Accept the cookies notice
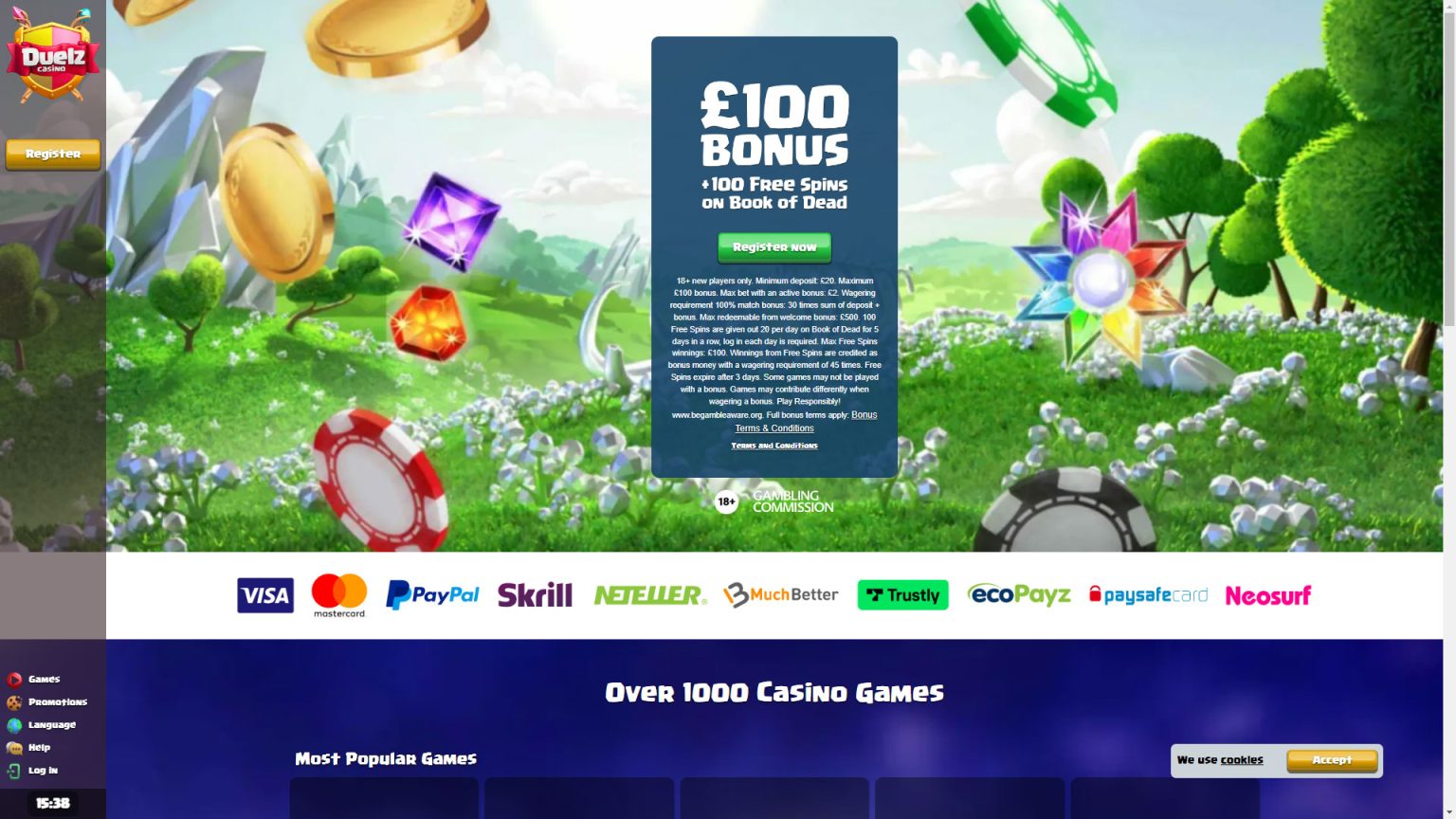The width and height of the screenshot is (1456, 819). coord(1332,760)
